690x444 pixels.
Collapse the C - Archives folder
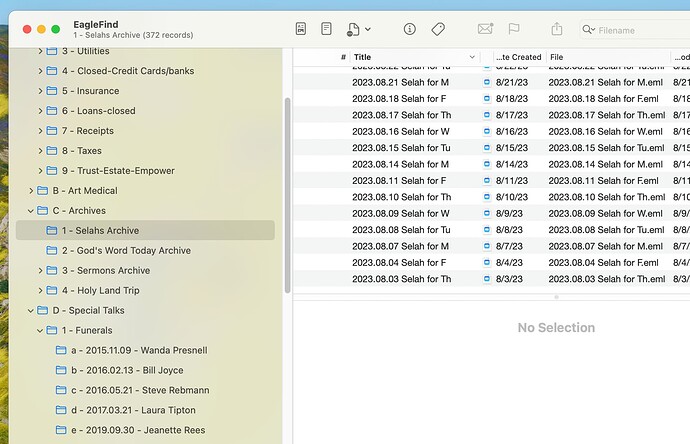click(x=31, y=211)
